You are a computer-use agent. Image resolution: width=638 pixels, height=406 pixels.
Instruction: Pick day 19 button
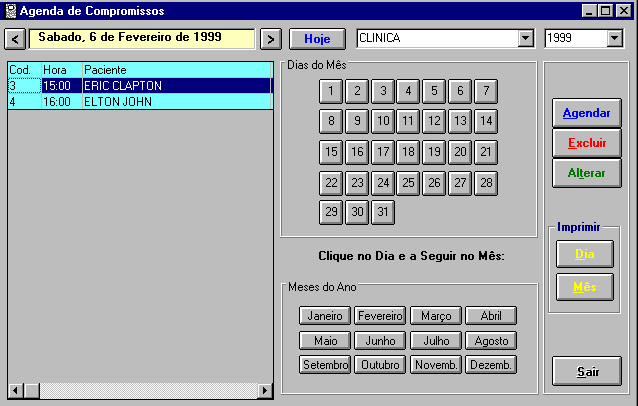pos(434,152)
